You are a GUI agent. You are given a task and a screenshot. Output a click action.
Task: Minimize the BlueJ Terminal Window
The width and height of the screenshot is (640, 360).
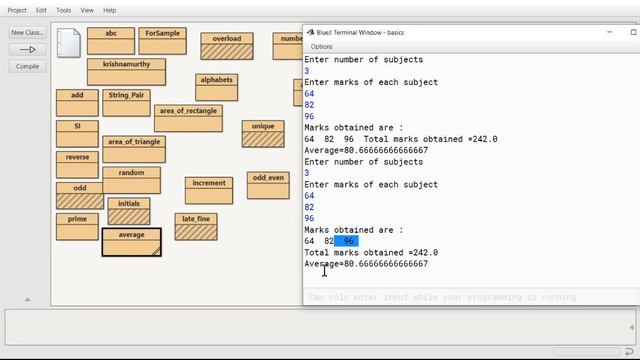click(x=609, y=32)
